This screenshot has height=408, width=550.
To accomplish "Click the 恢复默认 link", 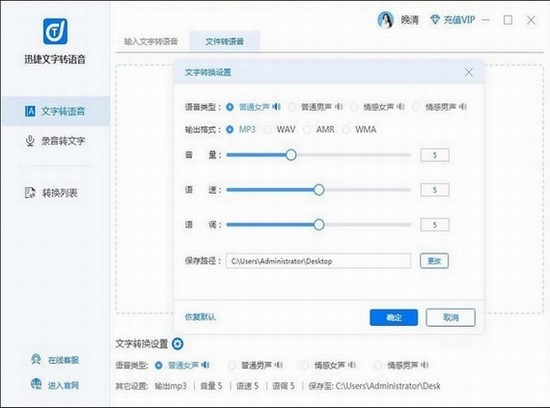I will [x=200, y=317].
